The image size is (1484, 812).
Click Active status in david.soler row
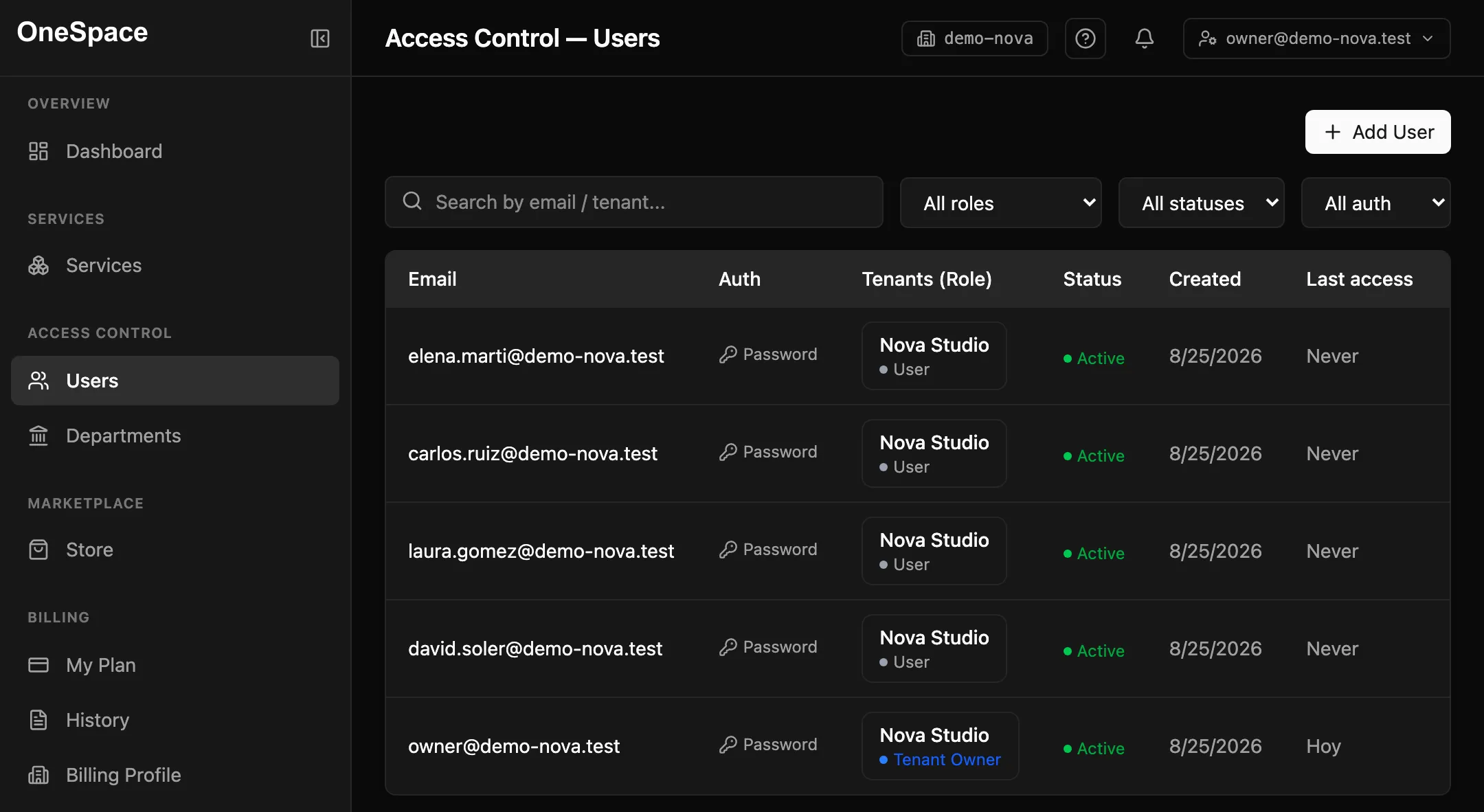coord(1094,651)
